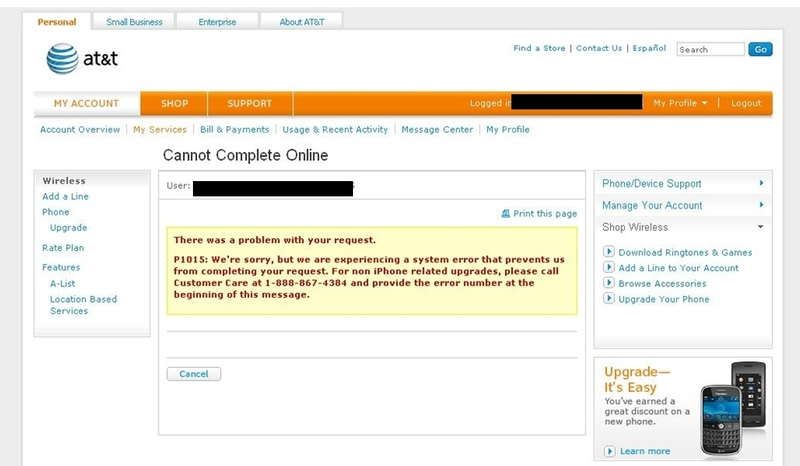800x466 pixels.
Task: Select the MY ACCOUNT main tab
Action: click(x=86, y=103)
